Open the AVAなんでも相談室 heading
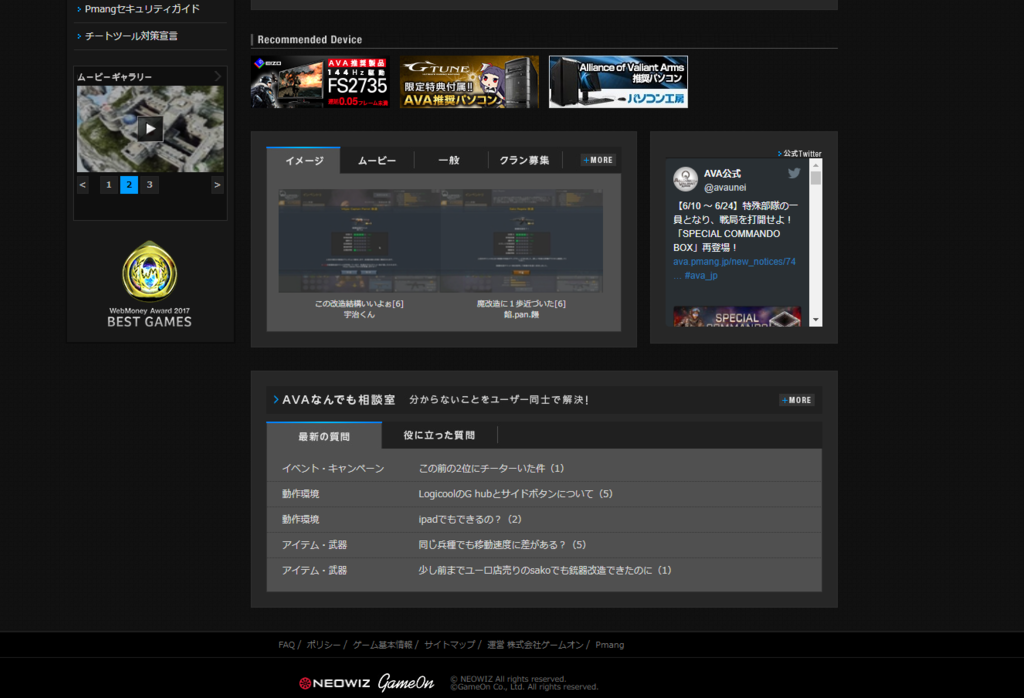Image resolution: width=1024 pixels, height=698 pixels. 338,400
